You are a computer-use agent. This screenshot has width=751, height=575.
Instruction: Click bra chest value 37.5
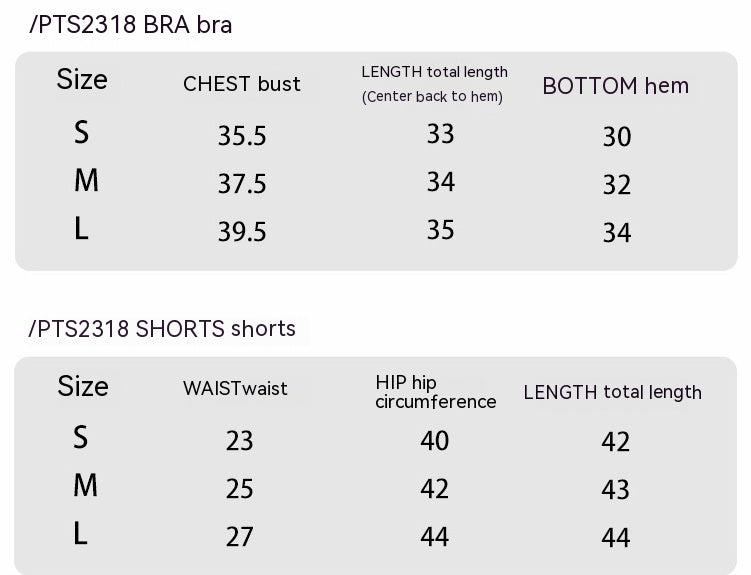pyautogui.click(x=242, y=184)
